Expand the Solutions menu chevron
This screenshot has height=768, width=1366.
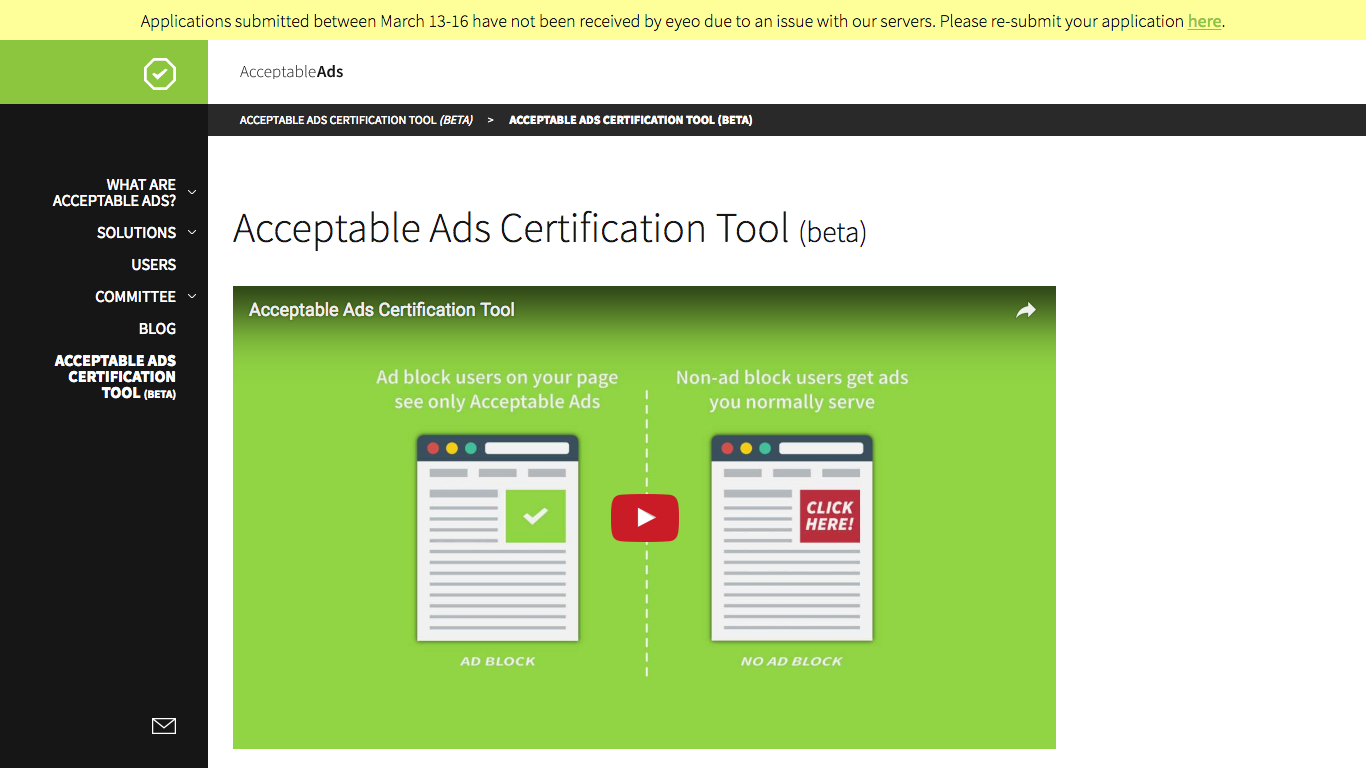tap(192, 232)
